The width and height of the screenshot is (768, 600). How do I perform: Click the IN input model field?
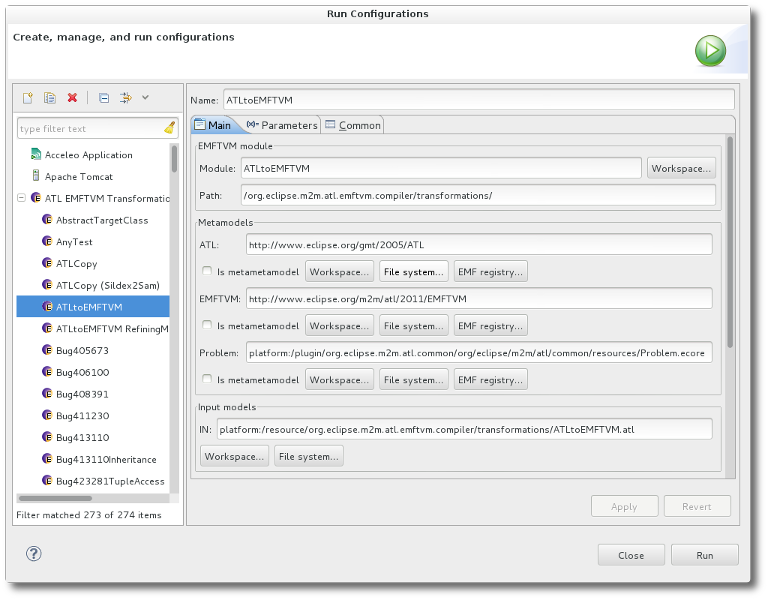tap(464, 429)
